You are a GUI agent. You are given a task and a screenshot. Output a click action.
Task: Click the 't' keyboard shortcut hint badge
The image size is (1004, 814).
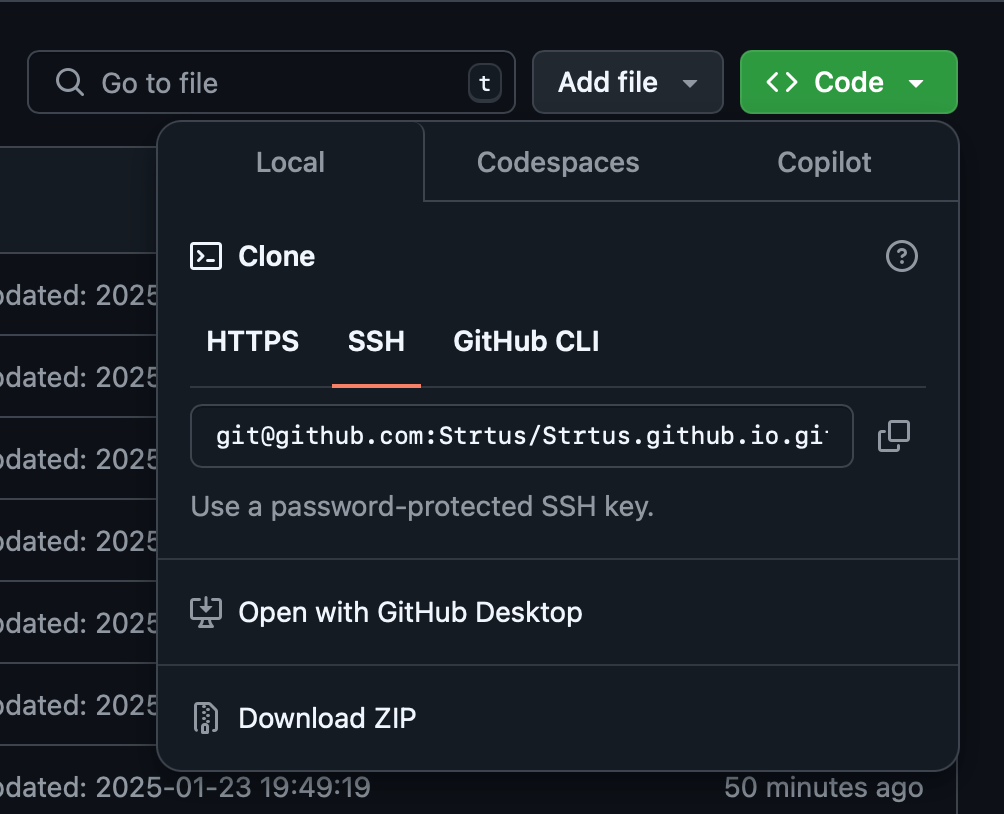tap(484, 84)
